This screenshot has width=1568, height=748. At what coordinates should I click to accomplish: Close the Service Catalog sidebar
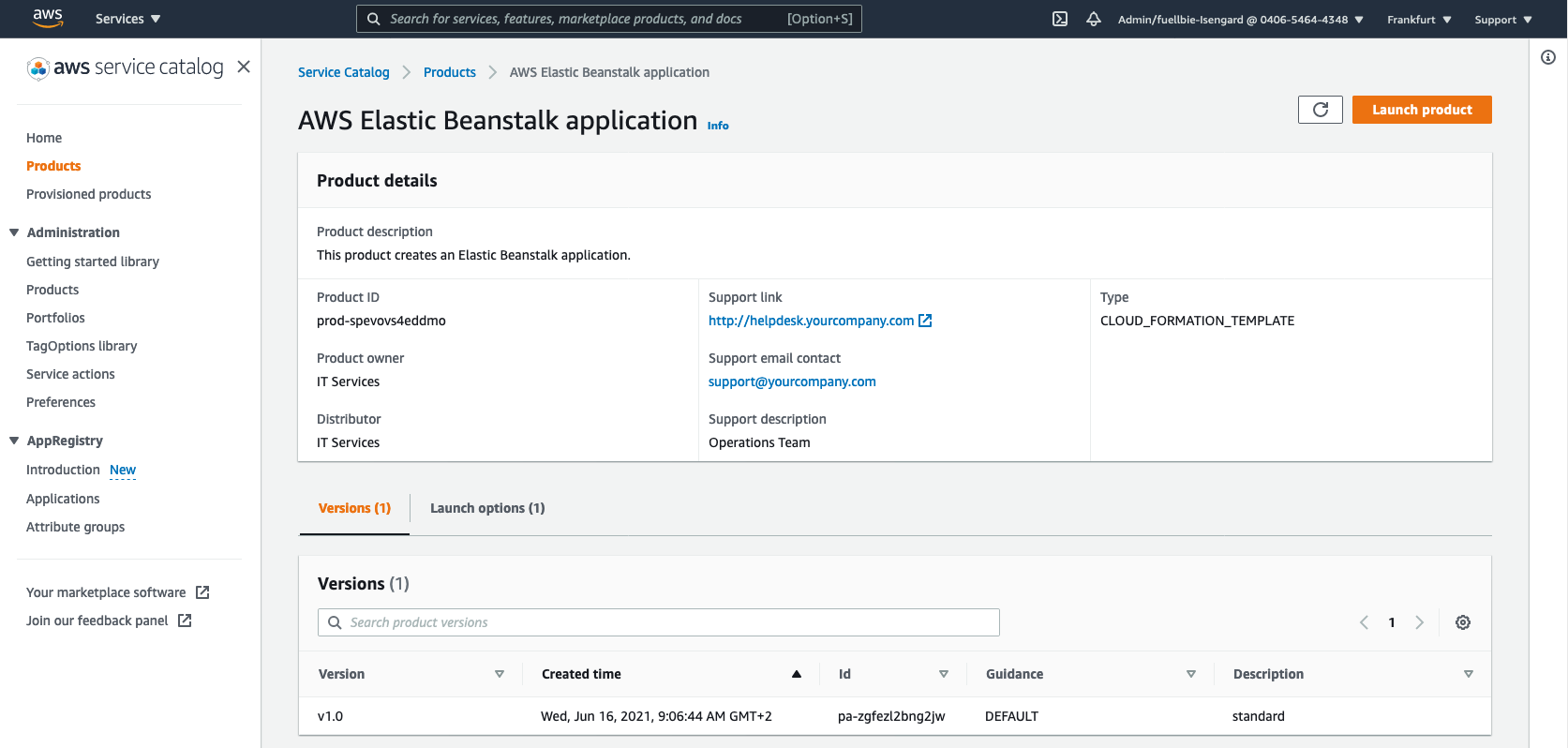point(244,67)
